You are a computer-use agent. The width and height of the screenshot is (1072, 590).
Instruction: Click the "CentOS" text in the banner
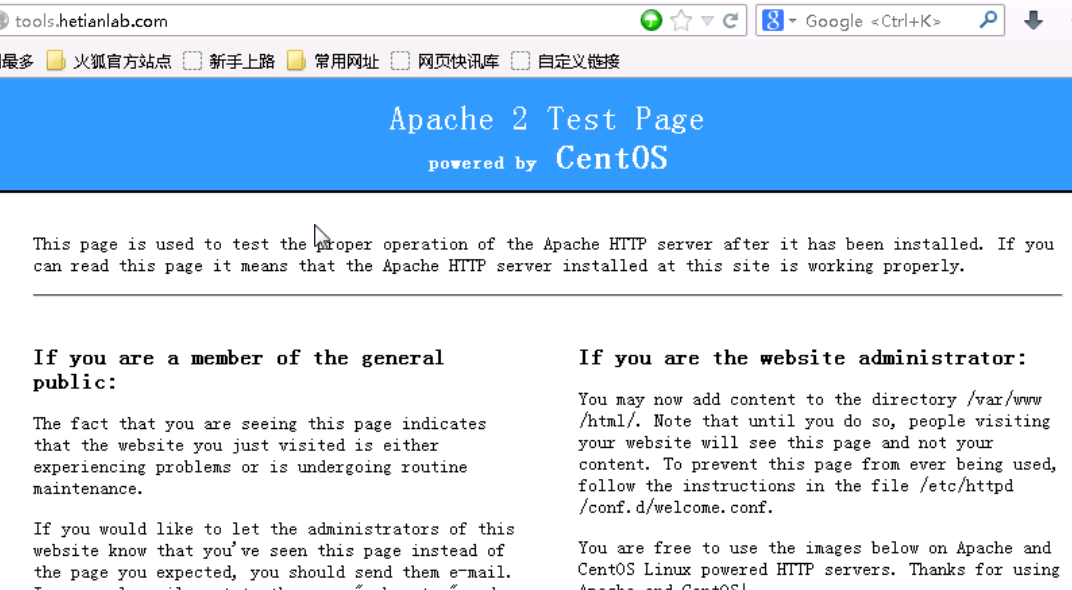611,158
